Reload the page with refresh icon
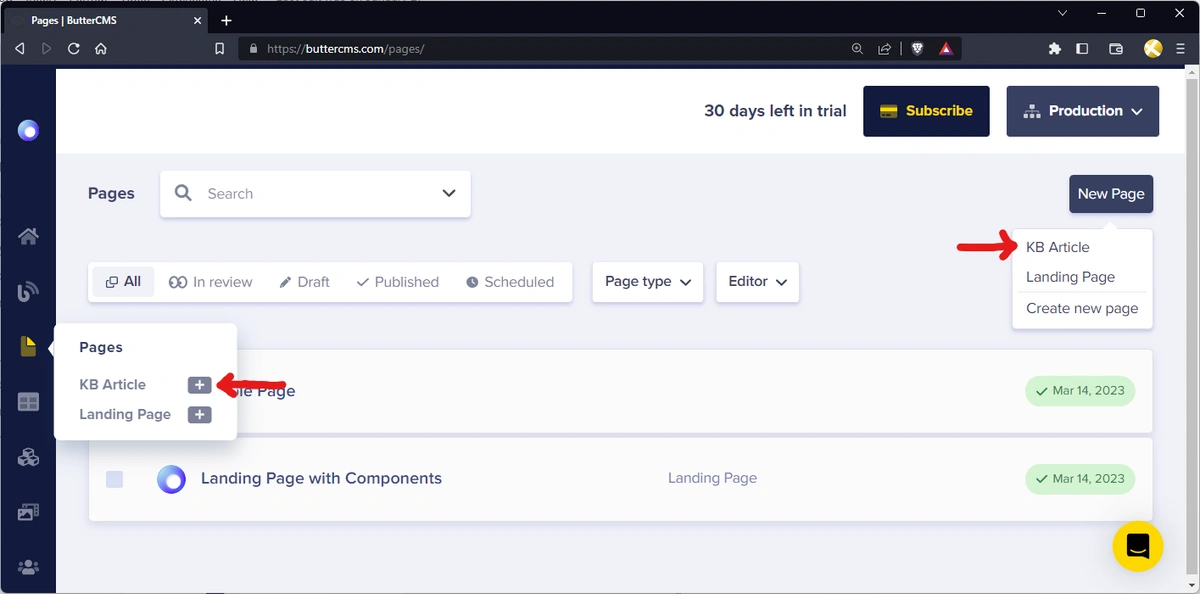The height and width of the screenshot is (594, 1200). coord(74,48)
